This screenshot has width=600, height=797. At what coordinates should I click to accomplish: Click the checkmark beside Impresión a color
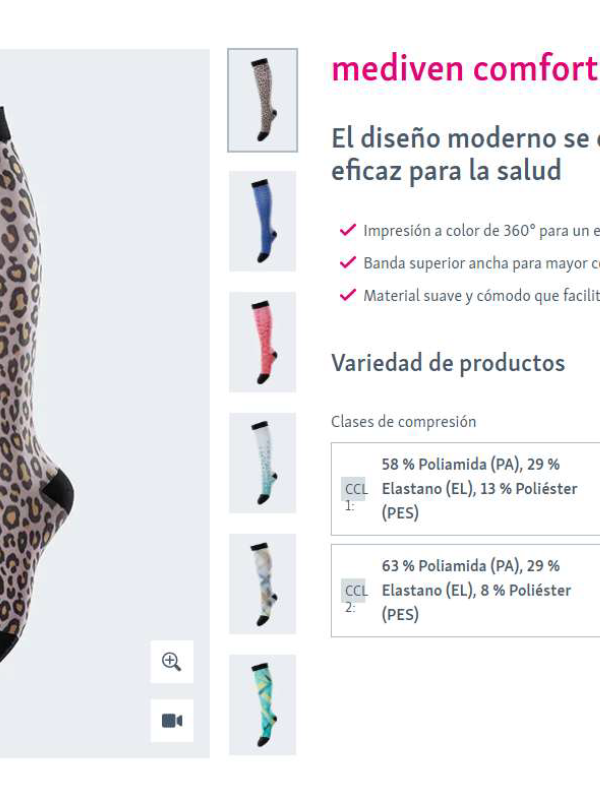(348, 230)
